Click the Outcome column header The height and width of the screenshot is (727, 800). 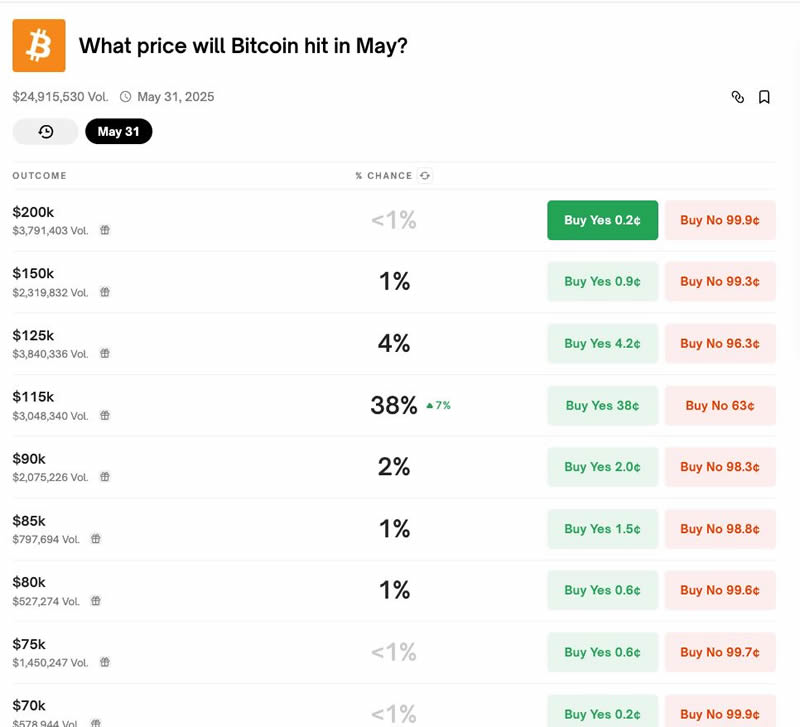(x=39, y=176)
